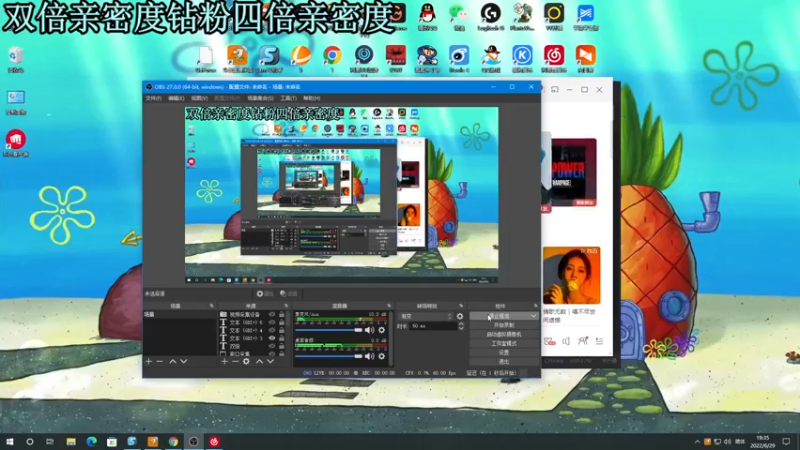Remove source with the minus icon in the Sources dock
Screen dimensions: 800x450
coord(235,361)
